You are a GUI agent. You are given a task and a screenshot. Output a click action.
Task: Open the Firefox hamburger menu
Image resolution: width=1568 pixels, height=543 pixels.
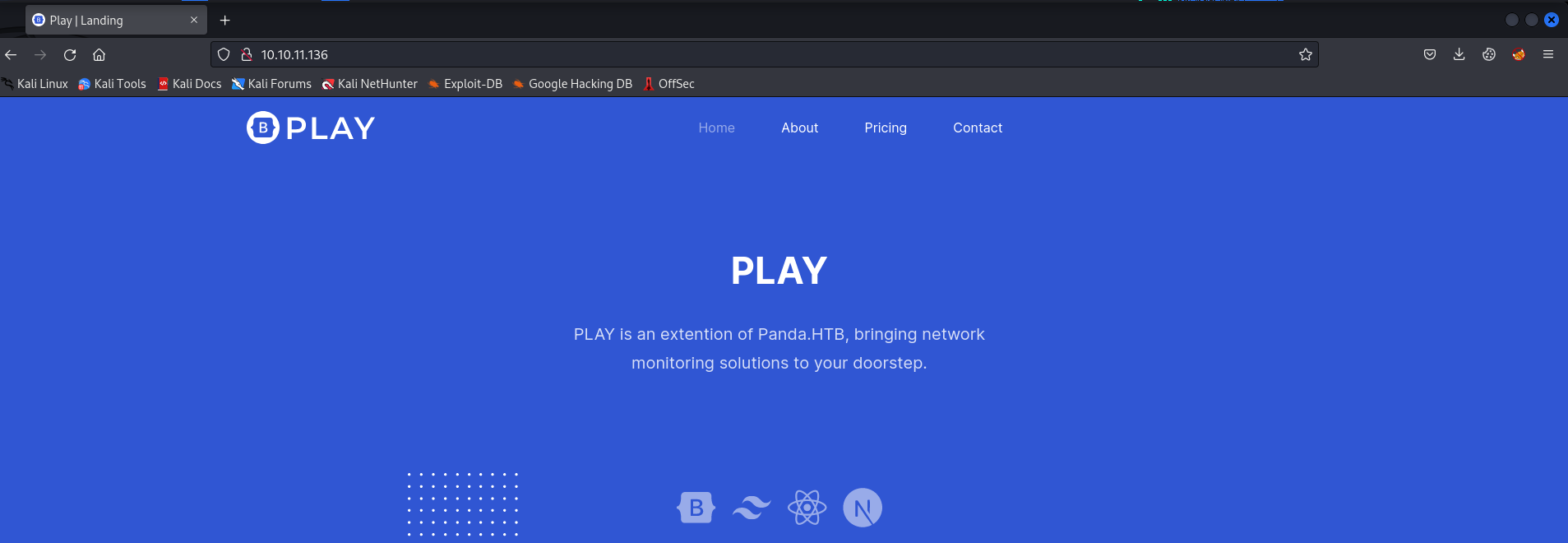coord(1548,54)
